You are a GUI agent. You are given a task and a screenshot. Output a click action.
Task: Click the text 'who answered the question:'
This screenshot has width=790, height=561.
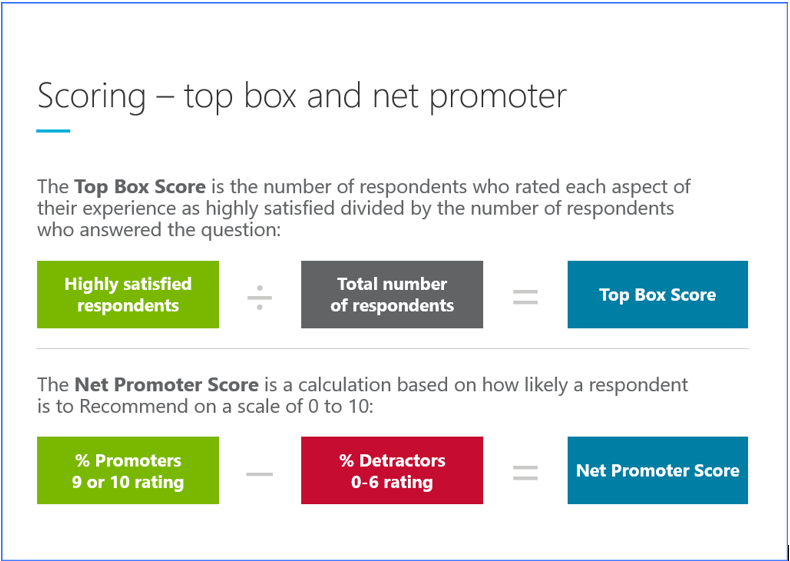158,230
